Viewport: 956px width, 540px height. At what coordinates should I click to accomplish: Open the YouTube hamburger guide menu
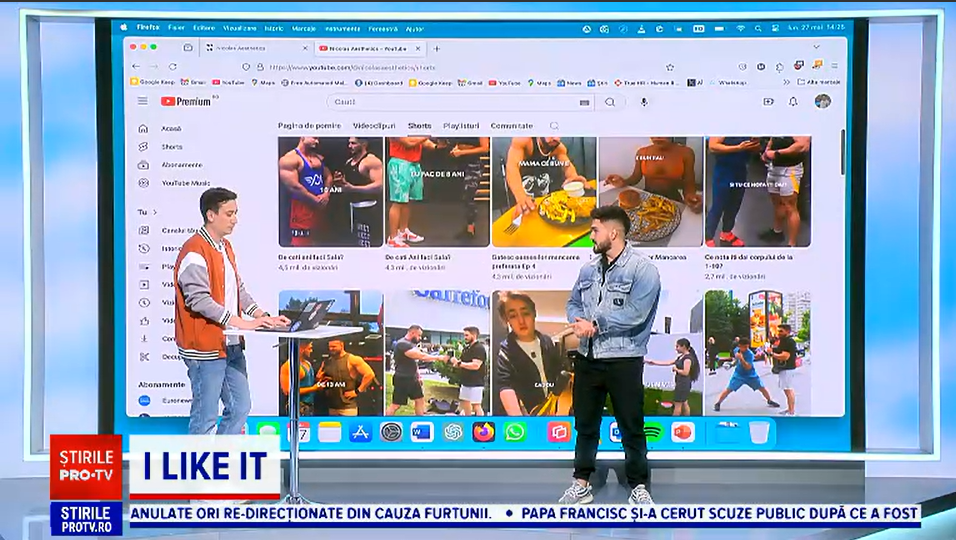point(143,101)
